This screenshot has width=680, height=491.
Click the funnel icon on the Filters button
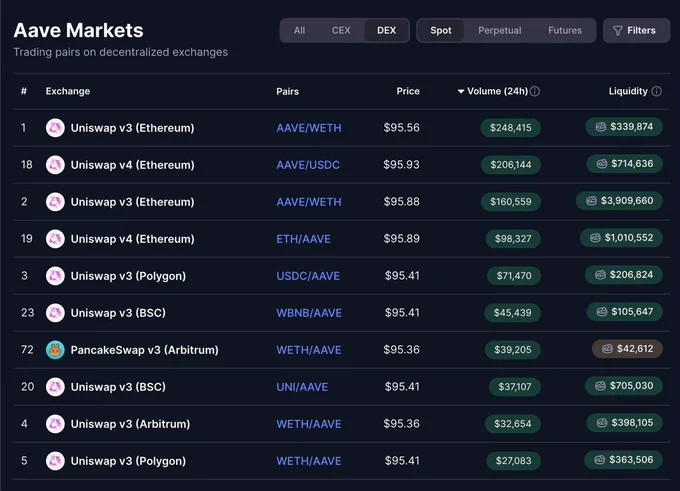pyautogui.click(x=618, y=30)
